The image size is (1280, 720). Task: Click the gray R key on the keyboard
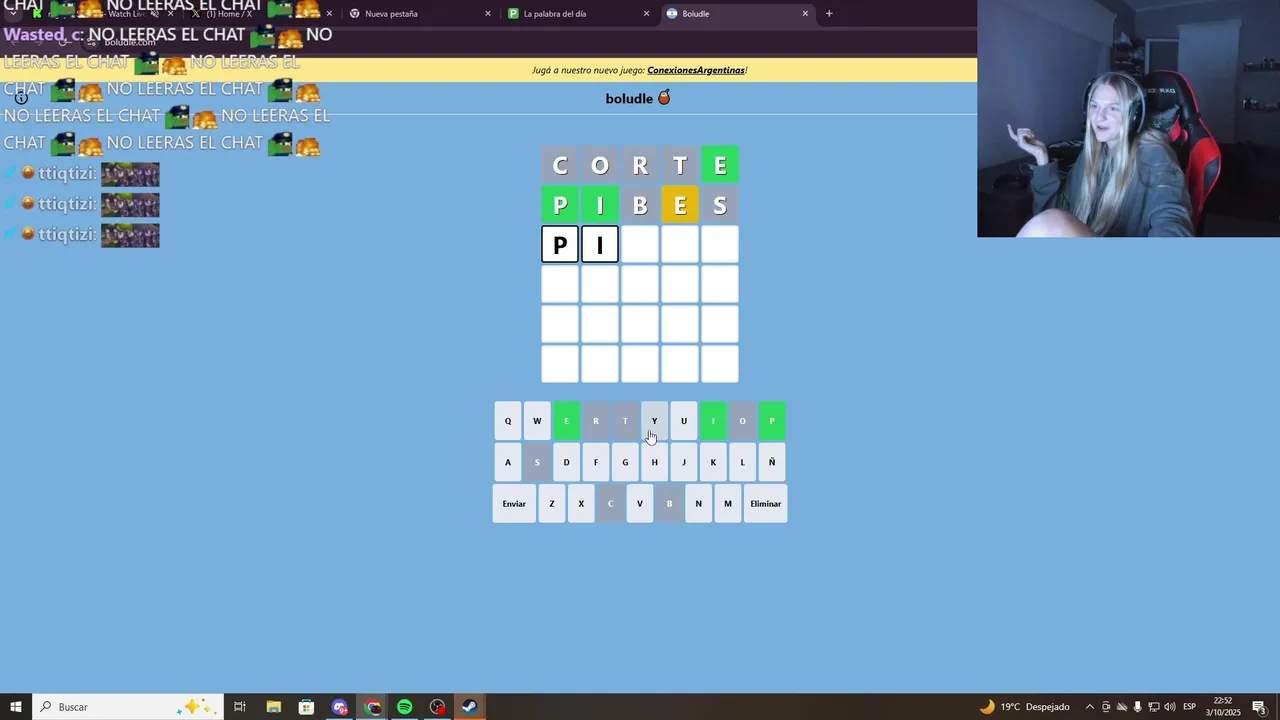pos(596,421)
